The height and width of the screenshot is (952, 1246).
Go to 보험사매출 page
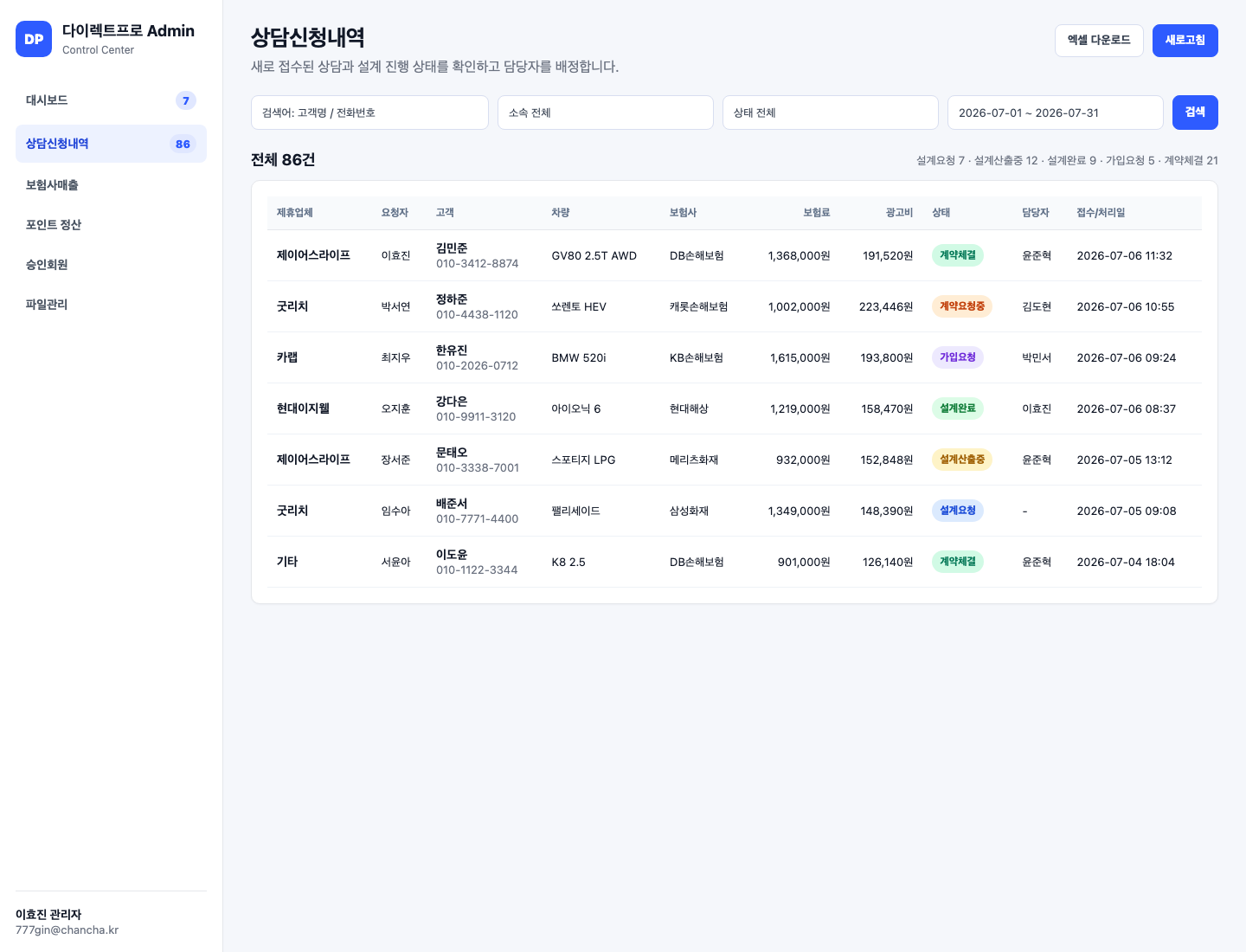(111, 185)
